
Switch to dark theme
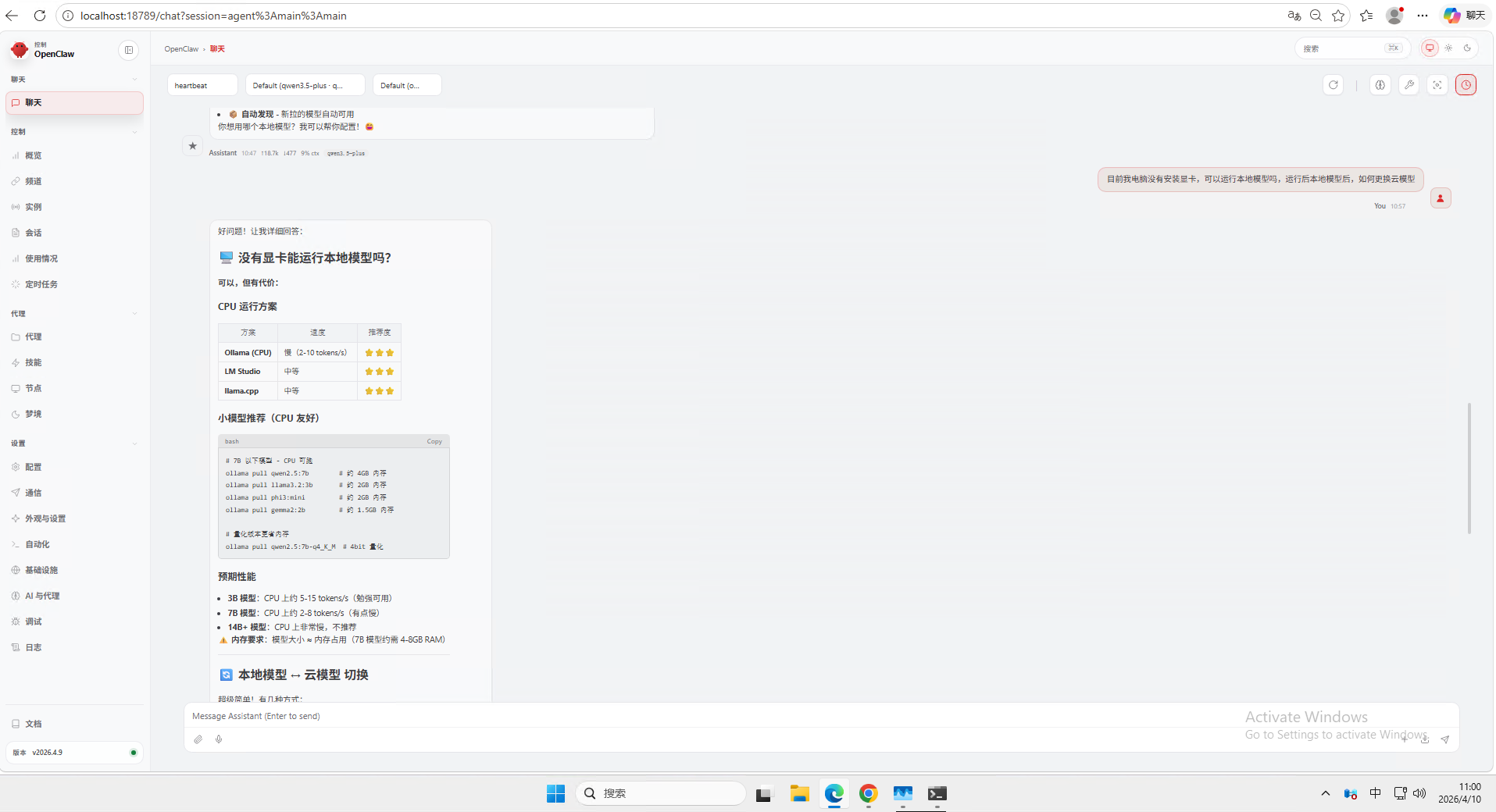1467,48
